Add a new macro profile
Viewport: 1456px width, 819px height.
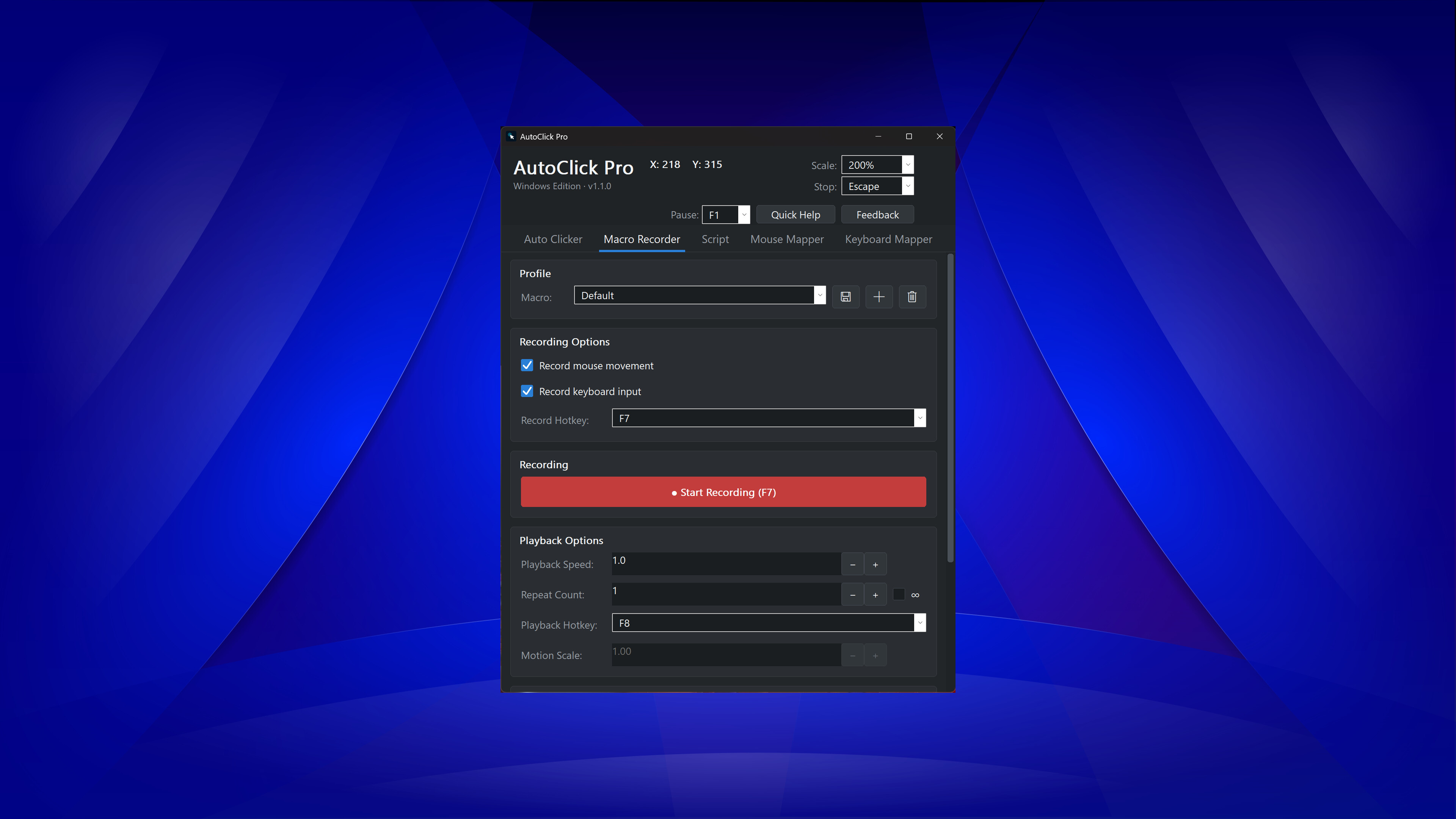tap(879, 297)
